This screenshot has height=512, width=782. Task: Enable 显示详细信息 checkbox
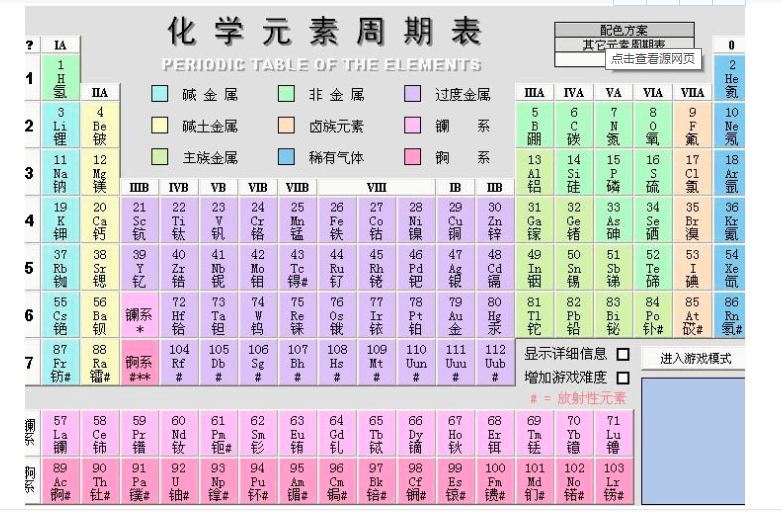click(622, 354)
